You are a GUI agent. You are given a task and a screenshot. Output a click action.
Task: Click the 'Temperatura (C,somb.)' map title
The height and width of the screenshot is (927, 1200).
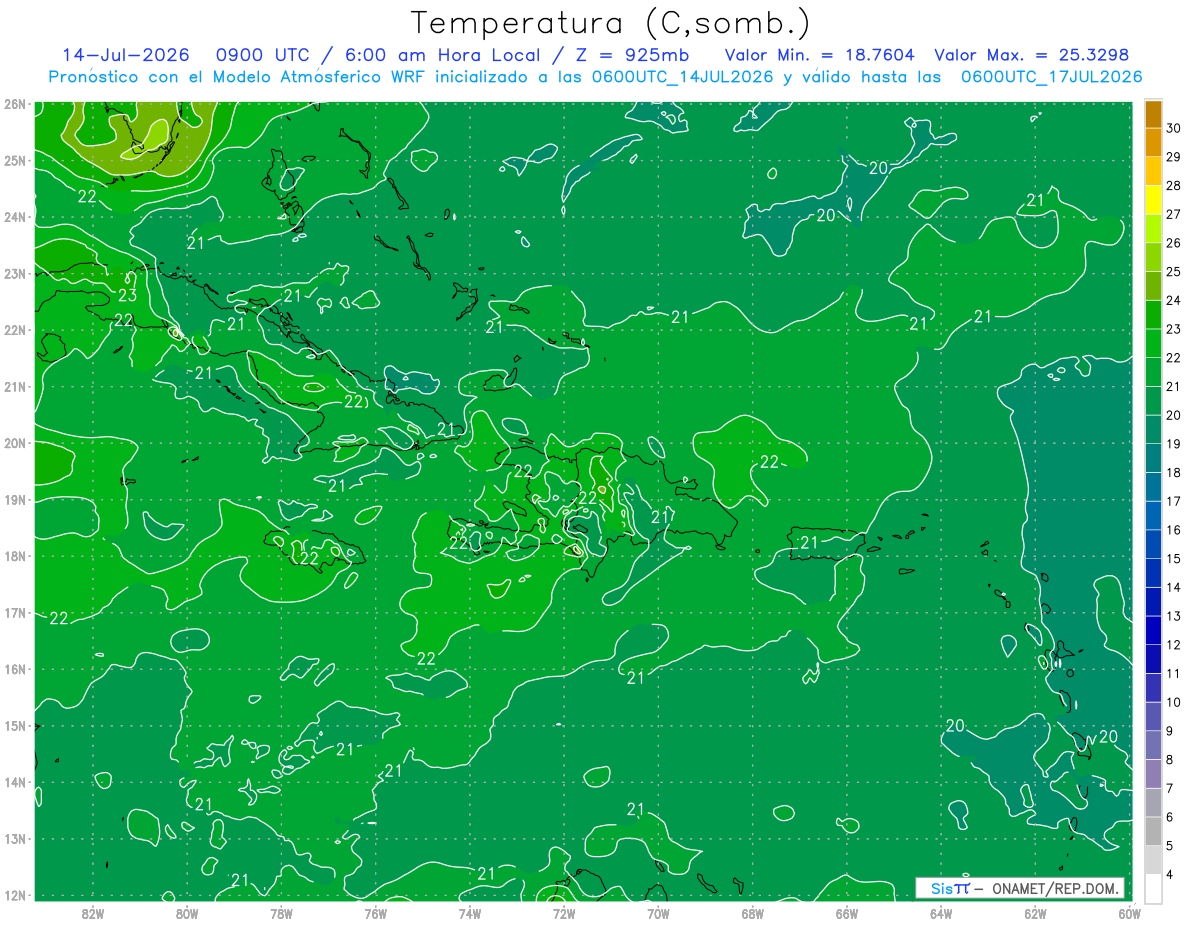(610, 22)
